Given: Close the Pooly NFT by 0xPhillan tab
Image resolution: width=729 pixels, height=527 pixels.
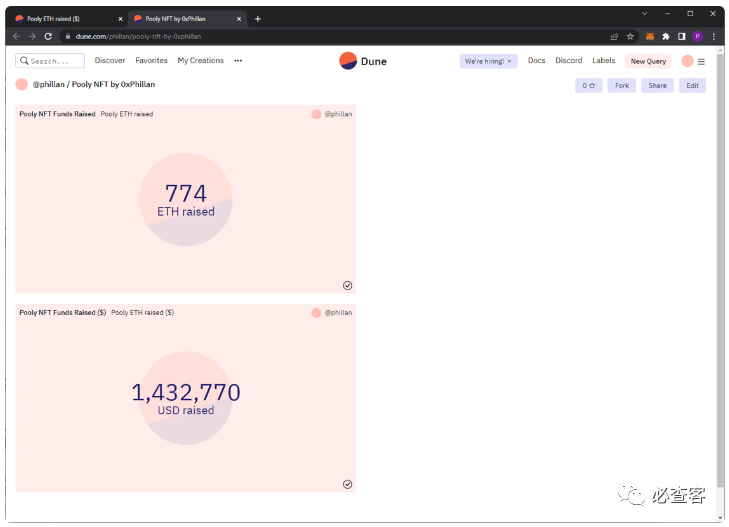Looking at the screenshot, I should [x=239, y=19].
